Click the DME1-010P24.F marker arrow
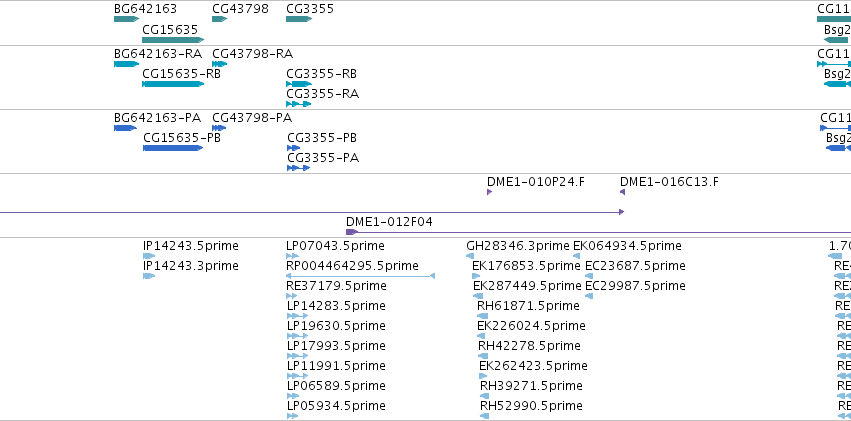851x421 pixels. (490, 192)
